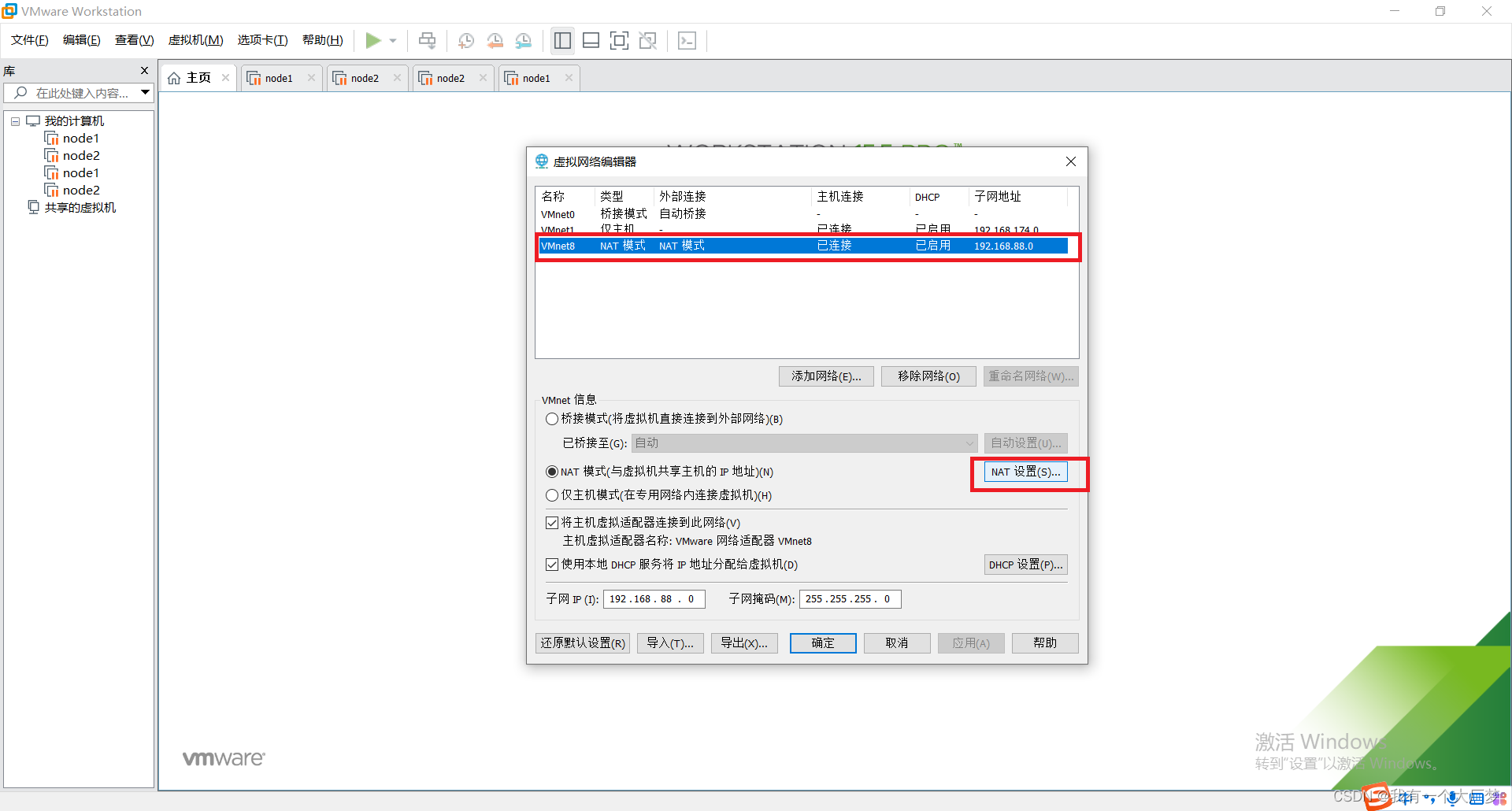1512x811 pixels.
Task: Select first node1 in library tree
Action: pyautogui.click(x=72, y=139)
